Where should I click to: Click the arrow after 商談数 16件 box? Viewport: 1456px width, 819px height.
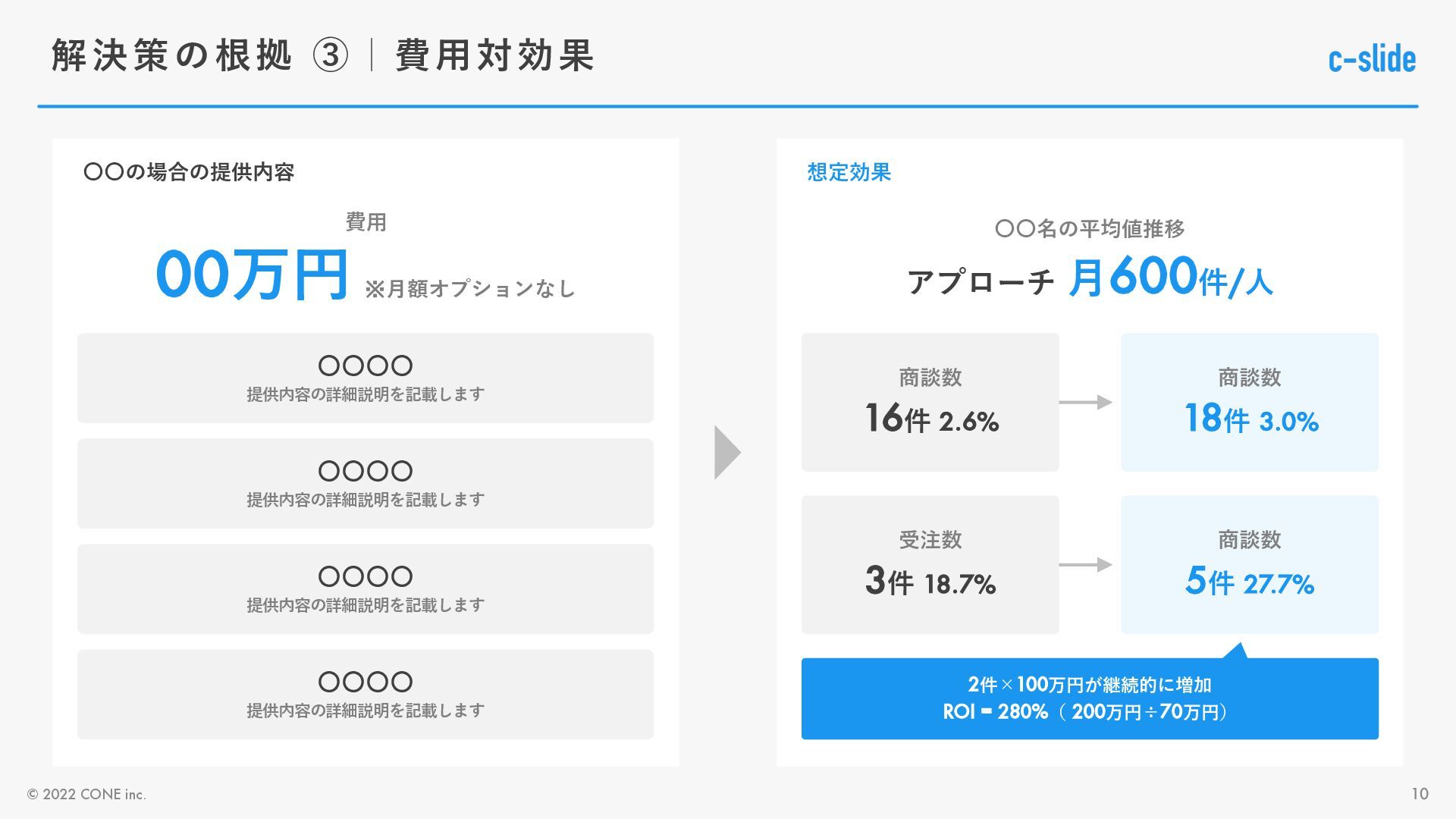pos(1086,402)
